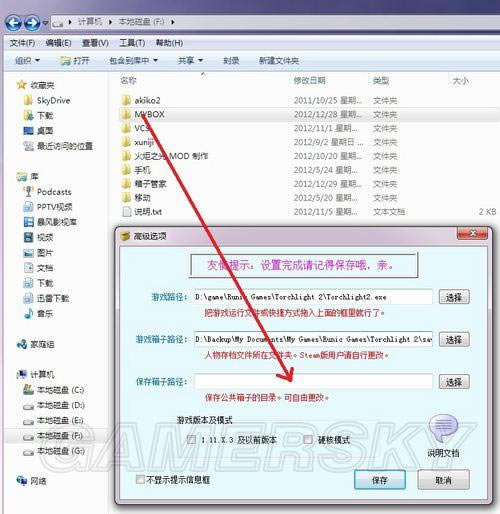Open the 工具(T) menu
Screen dimensions: 500x514
(132, 43)
